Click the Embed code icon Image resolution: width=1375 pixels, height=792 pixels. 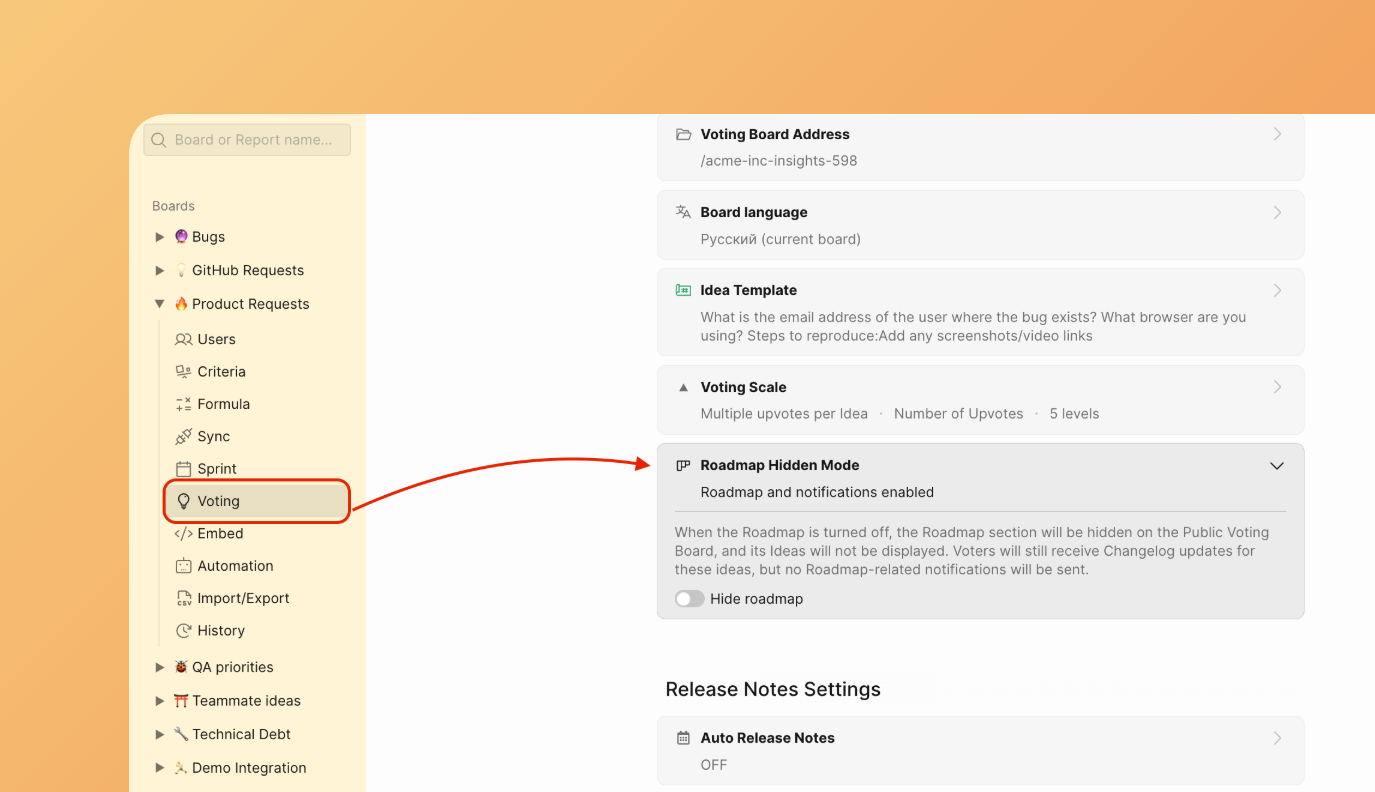click(184, 533)
